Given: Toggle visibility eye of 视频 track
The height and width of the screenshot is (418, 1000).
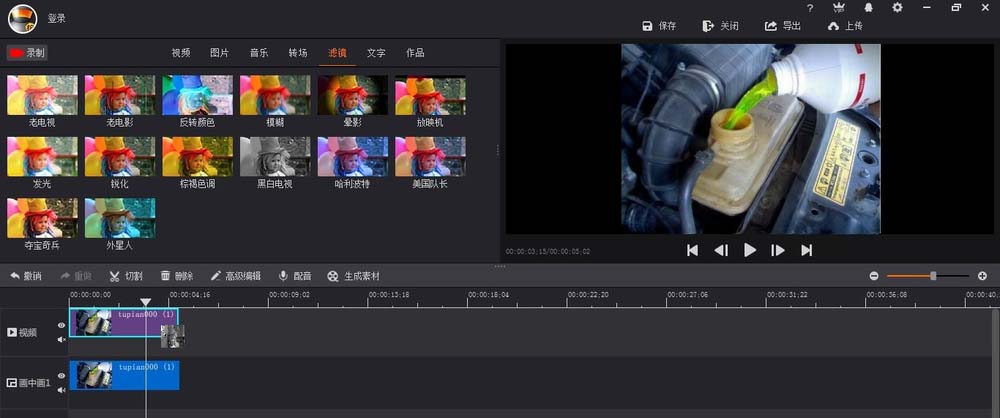Looking at the screenshot, I should [61, 325].
